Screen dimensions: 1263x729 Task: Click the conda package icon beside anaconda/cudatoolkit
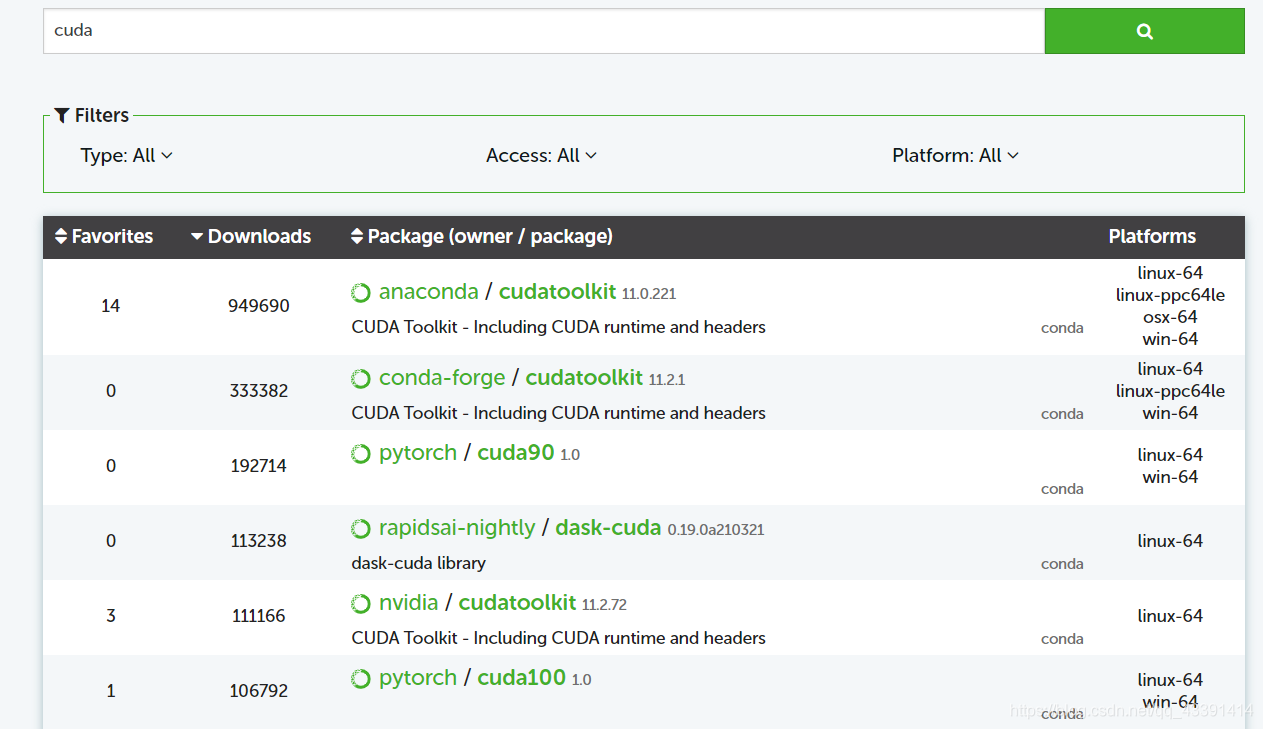(360, 292)
